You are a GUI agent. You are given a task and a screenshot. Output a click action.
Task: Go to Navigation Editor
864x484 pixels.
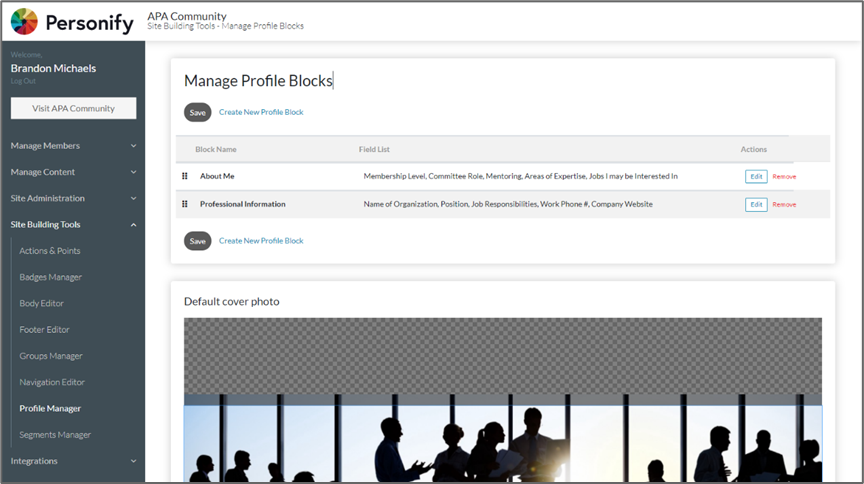point(52,382)
